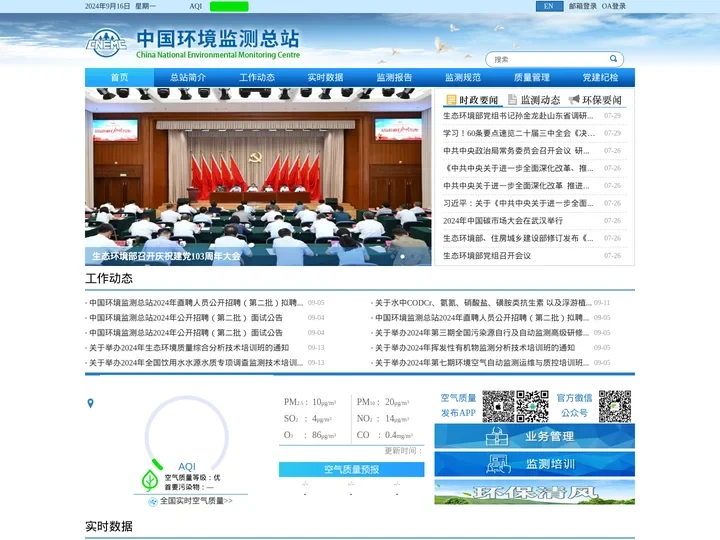The height and width of the screenshot is (540, 720).
Task: Click the green leaf air quality icon
Action: pos(150,481)
